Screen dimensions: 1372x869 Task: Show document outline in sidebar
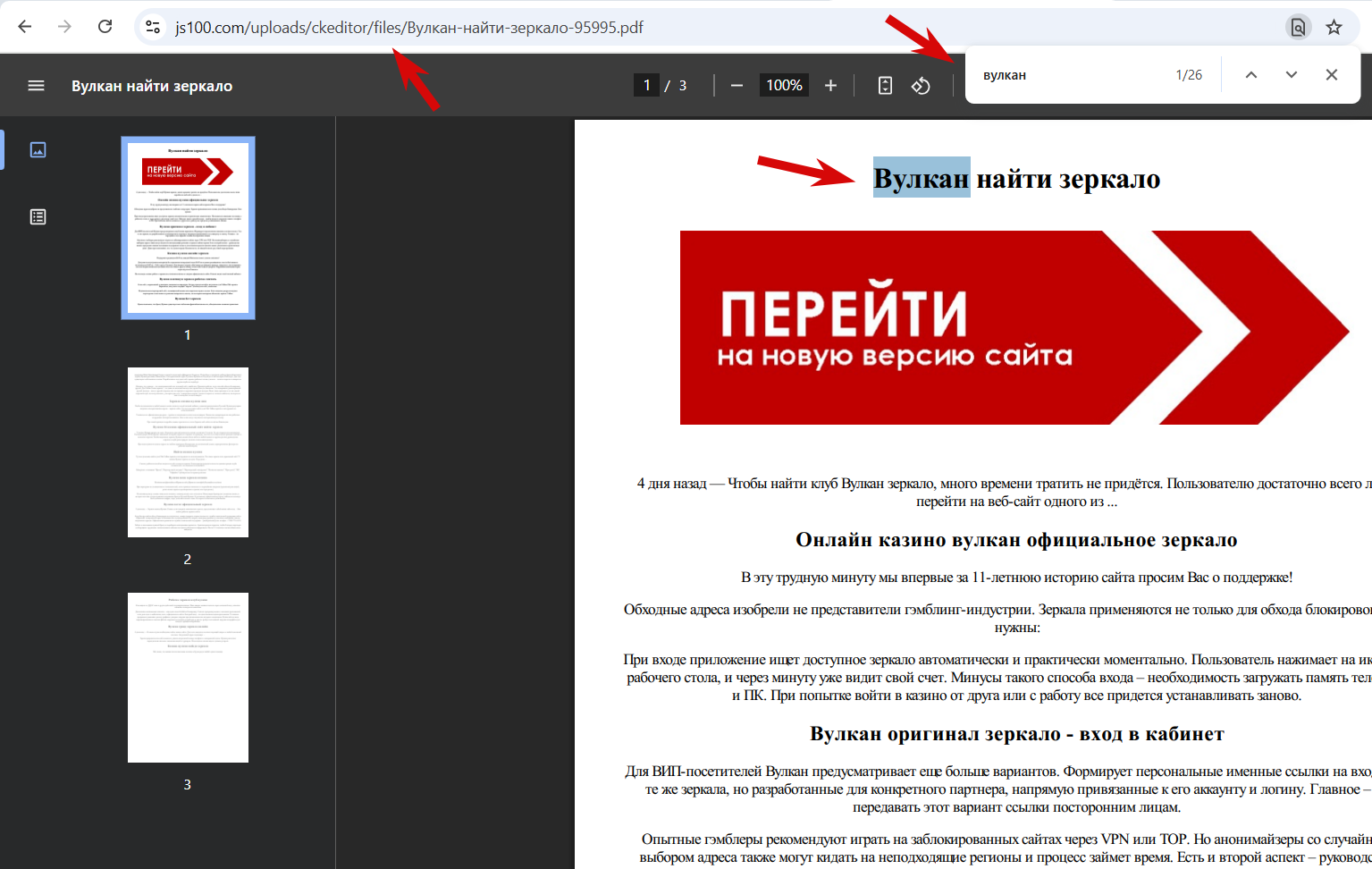[38, 216]
